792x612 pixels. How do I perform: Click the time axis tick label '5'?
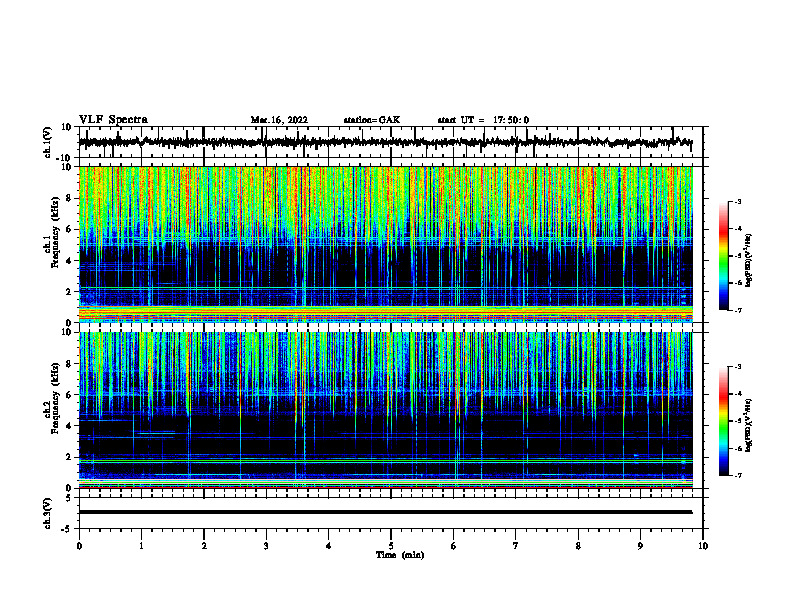point(391,546)
